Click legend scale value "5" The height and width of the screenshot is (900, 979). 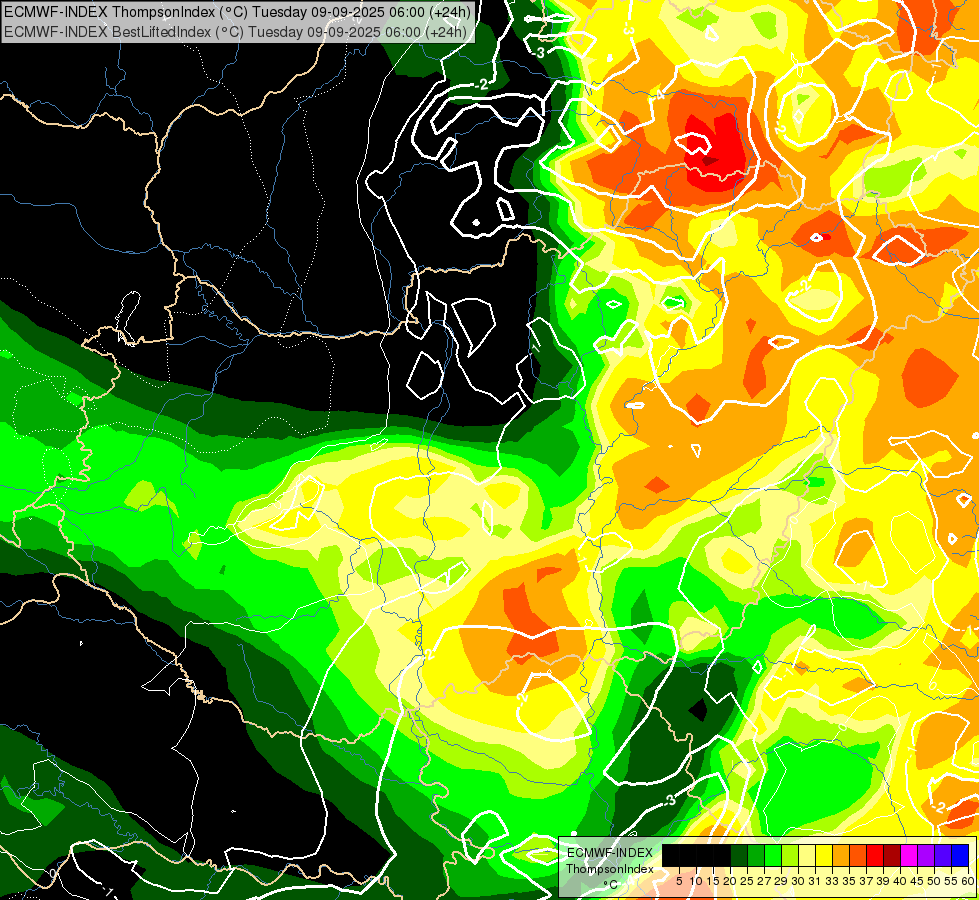679,881
